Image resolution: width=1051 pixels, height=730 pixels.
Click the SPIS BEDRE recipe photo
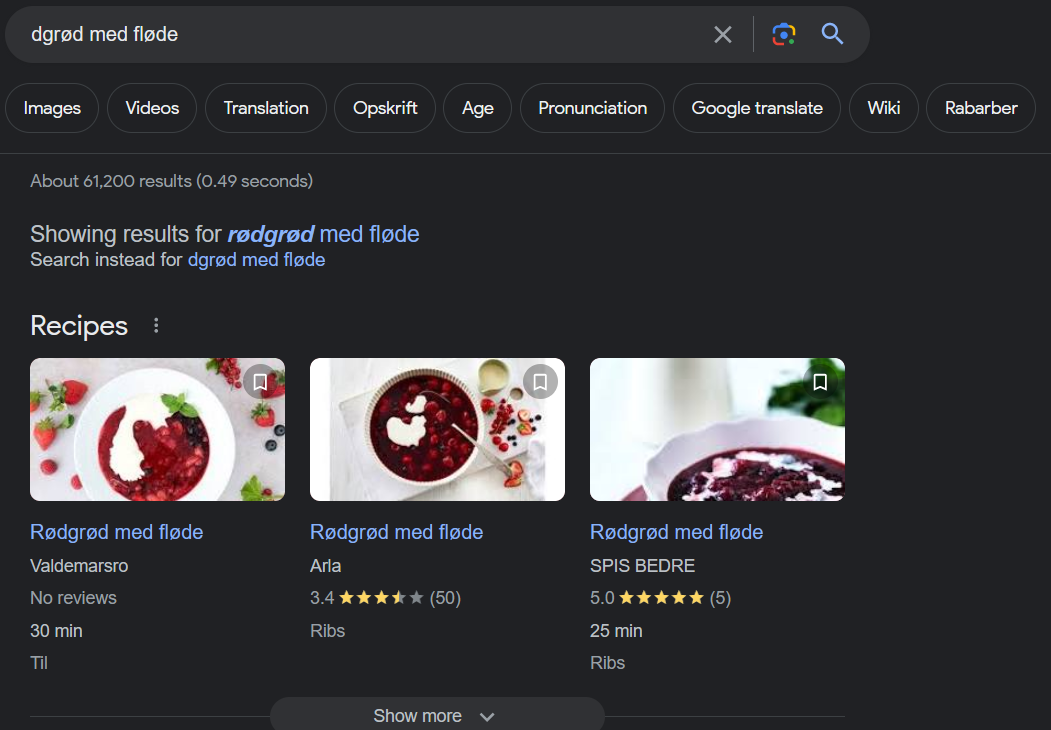(x=717, y=430)
